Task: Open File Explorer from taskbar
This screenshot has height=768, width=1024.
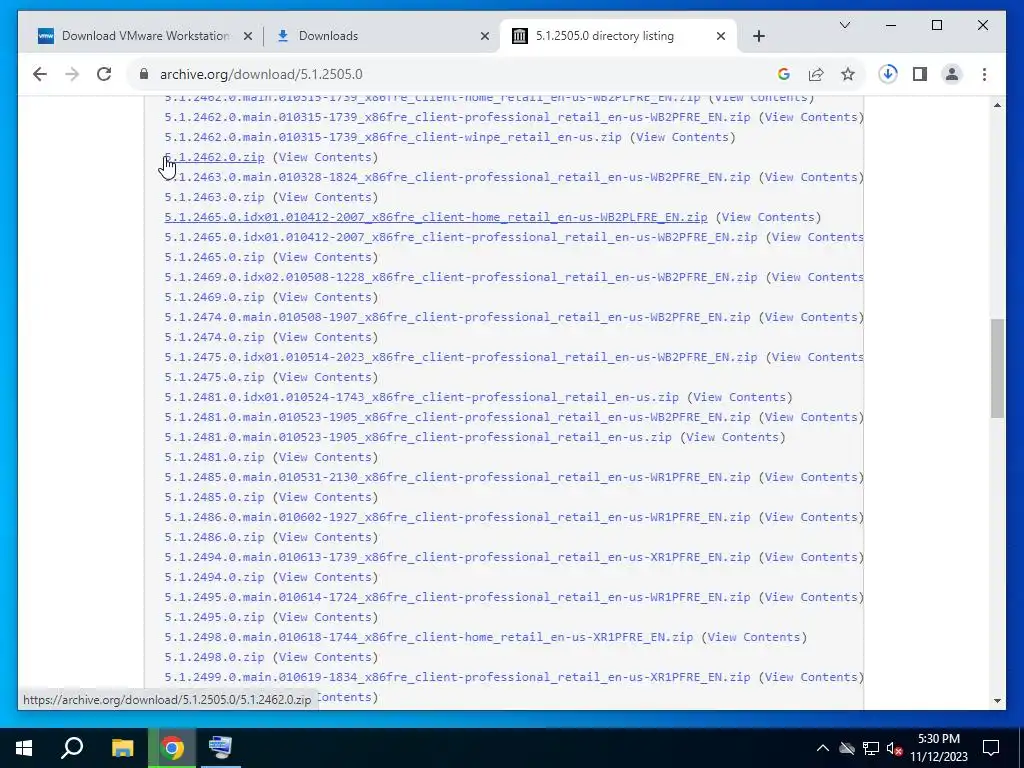Action: pos(122,748)
